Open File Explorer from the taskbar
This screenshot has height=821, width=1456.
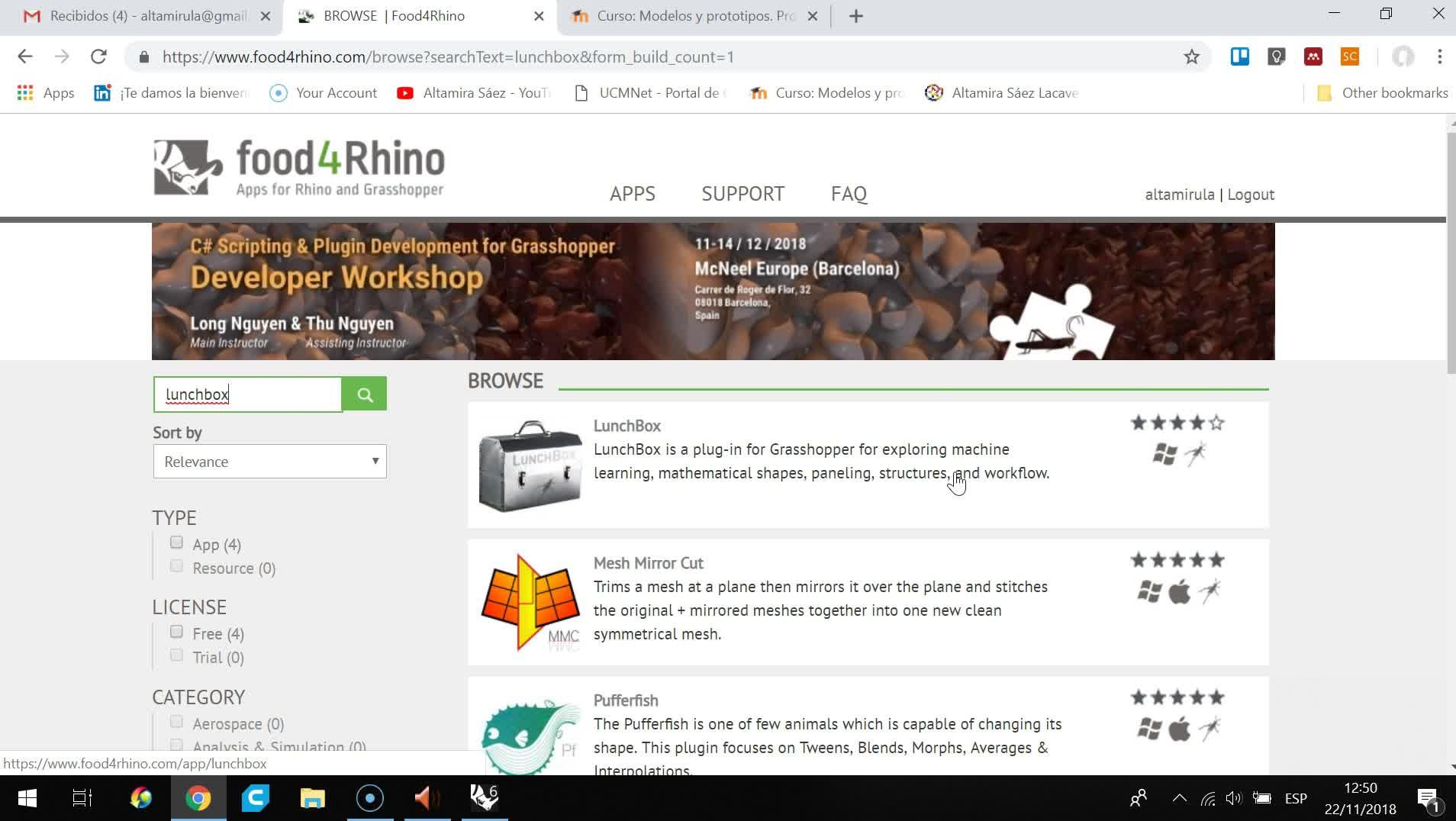click(x=312, y=798)
